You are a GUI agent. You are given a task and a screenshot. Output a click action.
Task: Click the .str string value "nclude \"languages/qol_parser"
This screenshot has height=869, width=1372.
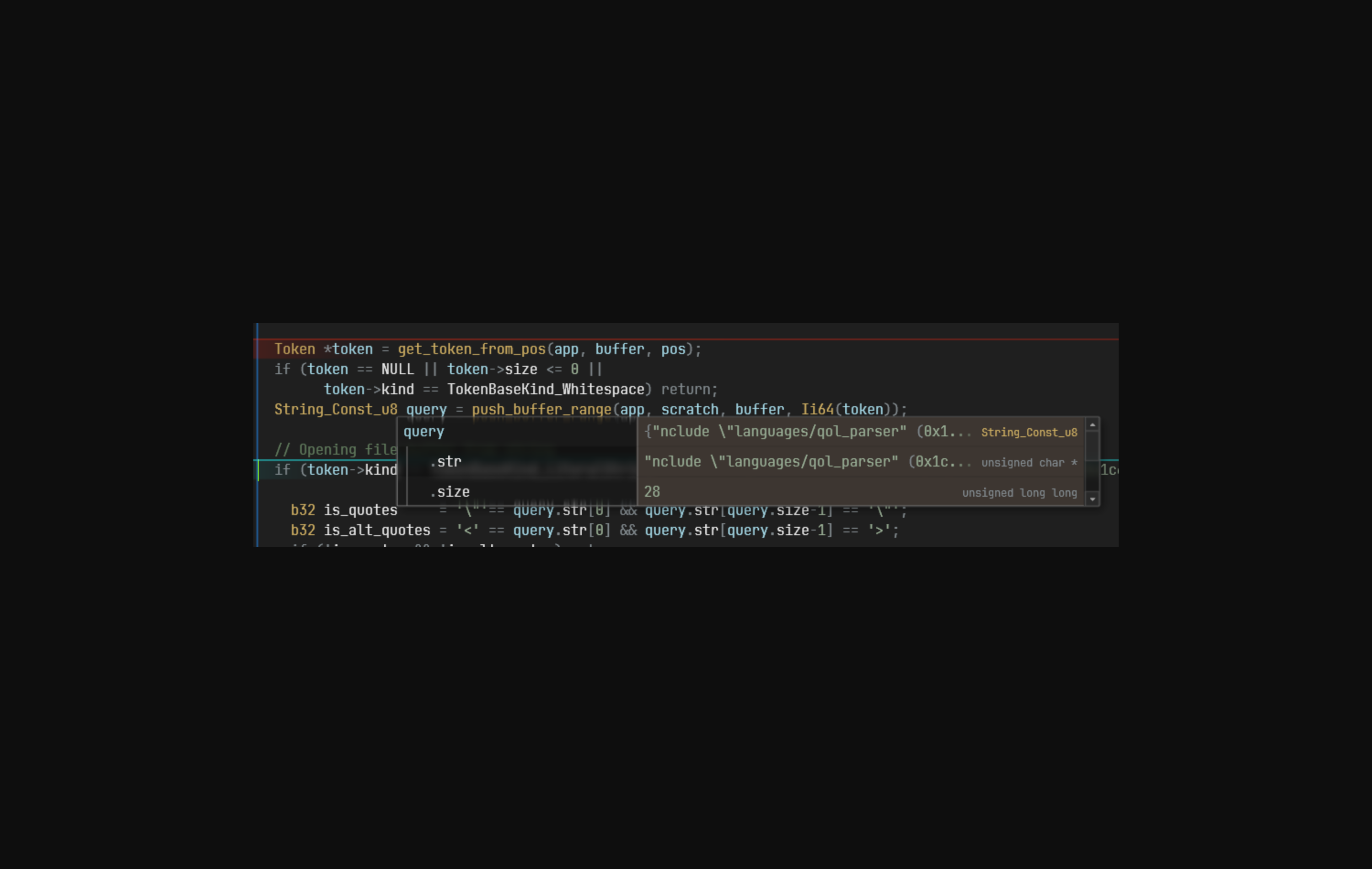(x=807, y=461)
